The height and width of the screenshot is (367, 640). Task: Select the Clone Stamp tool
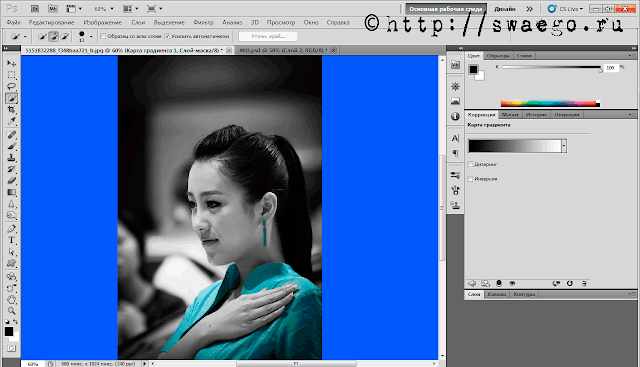[11, 158]
